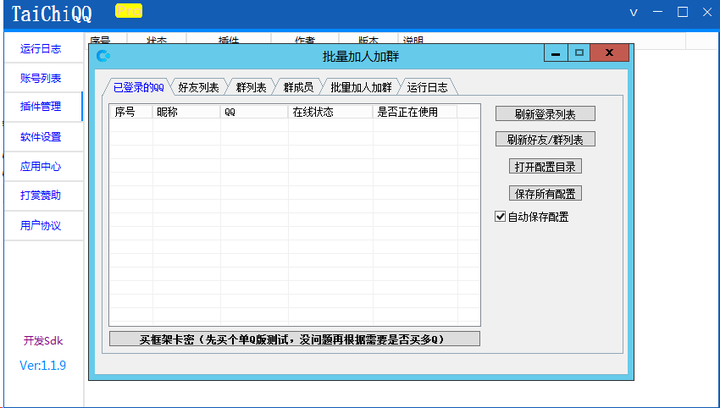Click the 批量加人加群 dialog title bar

361,56
